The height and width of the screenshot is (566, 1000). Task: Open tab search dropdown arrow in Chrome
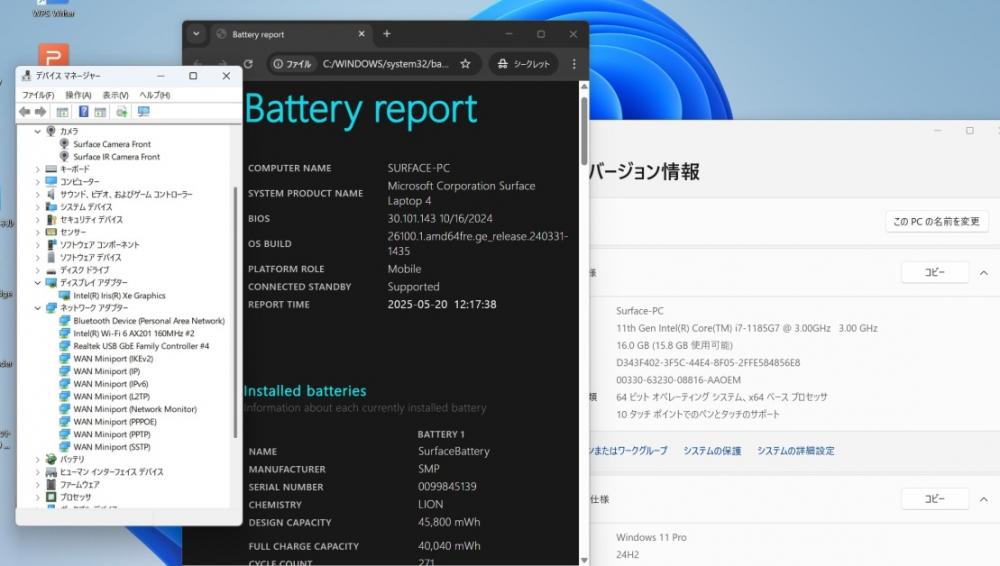(196, 34)
